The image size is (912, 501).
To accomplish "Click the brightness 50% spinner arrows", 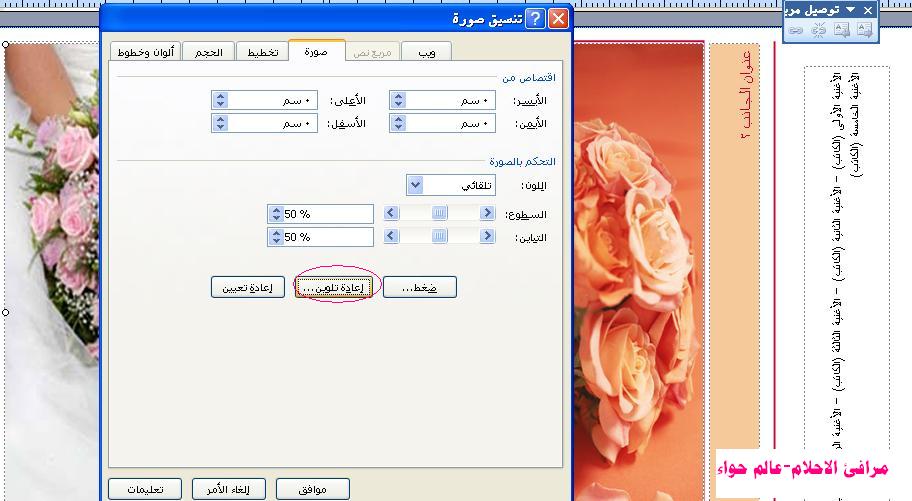I will coord(276,214).
